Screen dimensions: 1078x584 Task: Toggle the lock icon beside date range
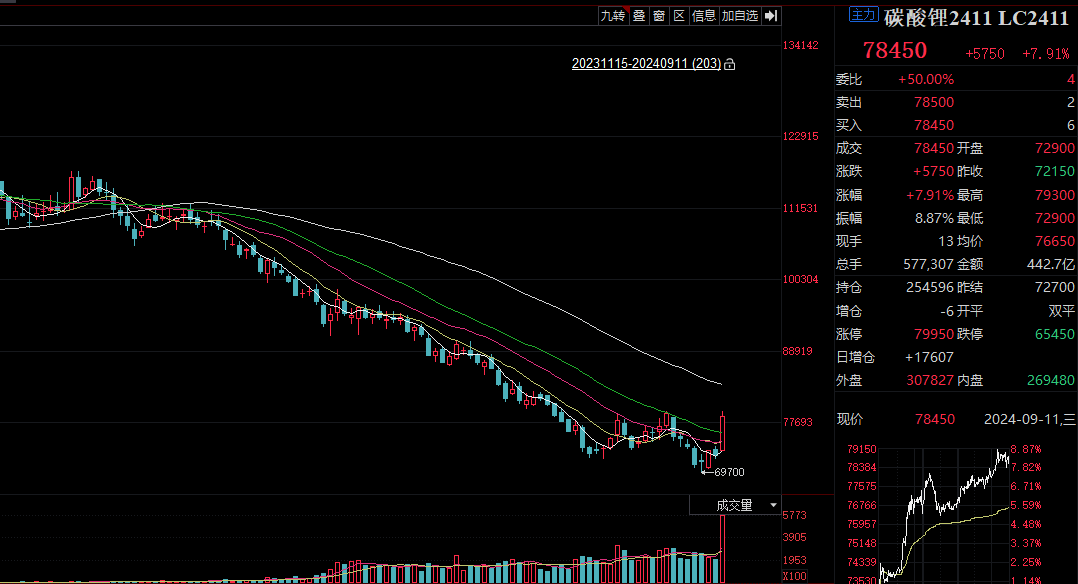pos(730,64)
